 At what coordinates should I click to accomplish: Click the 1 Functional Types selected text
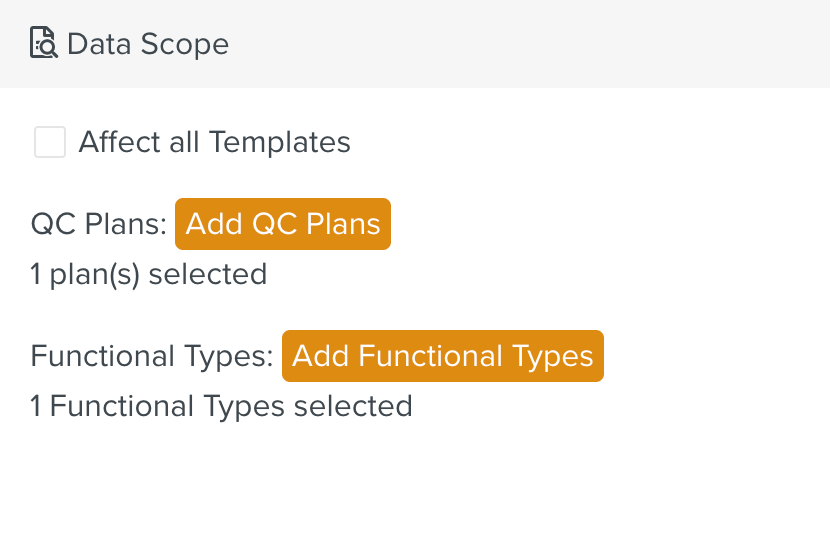(x=221, y=406)
